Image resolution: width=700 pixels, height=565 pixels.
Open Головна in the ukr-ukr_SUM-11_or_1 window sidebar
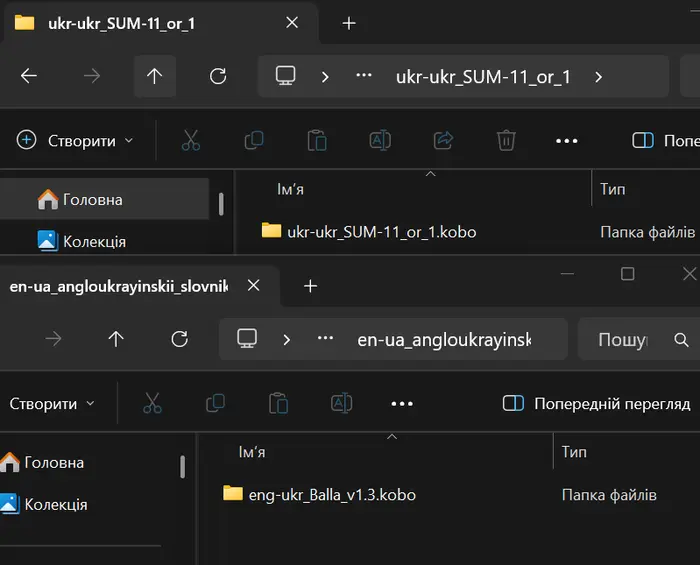104,199
